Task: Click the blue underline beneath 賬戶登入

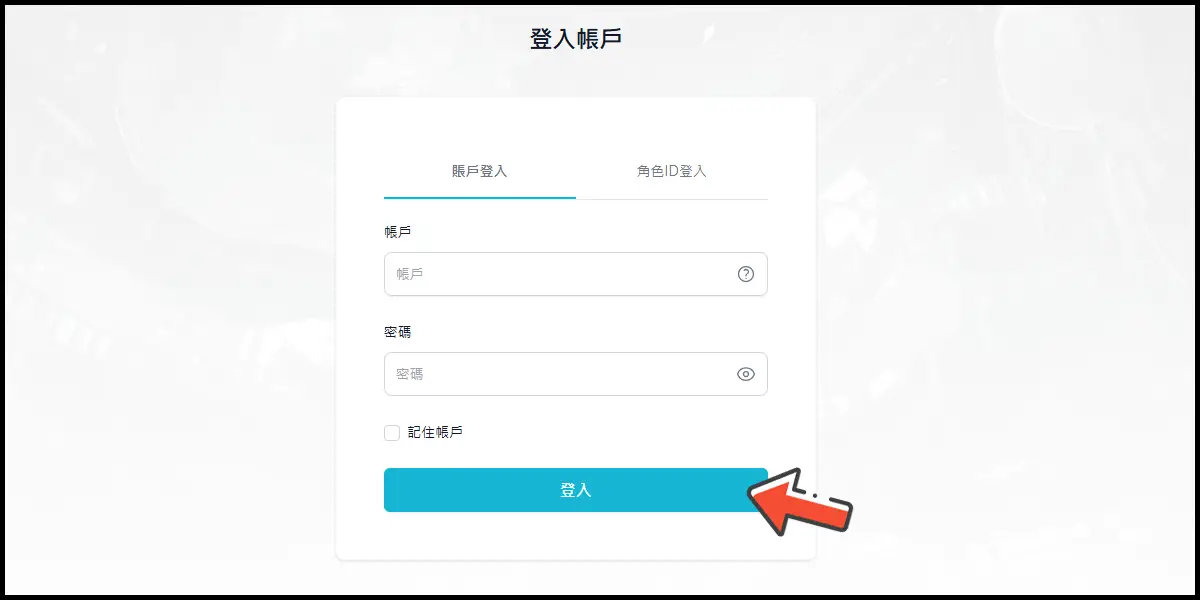Action: click(x=480, y=198)
